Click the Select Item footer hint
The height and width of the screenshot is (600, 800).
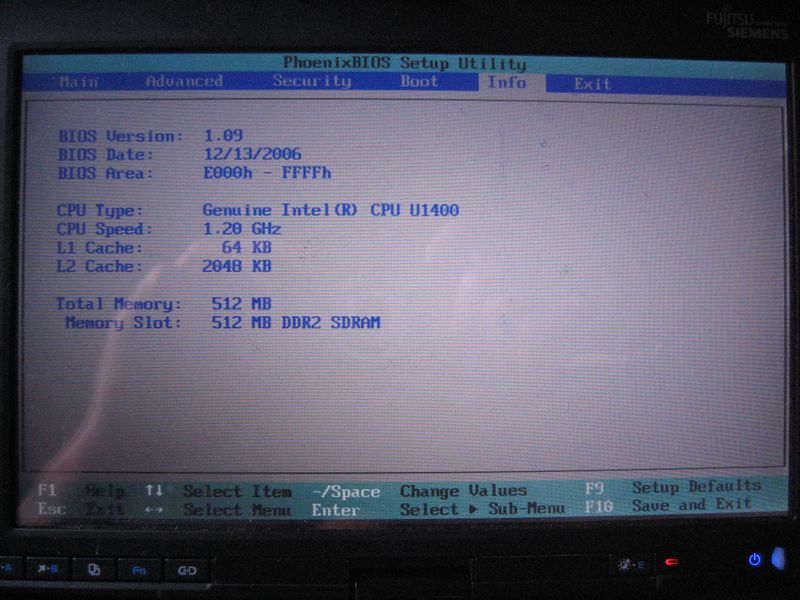tap(237, 491)
